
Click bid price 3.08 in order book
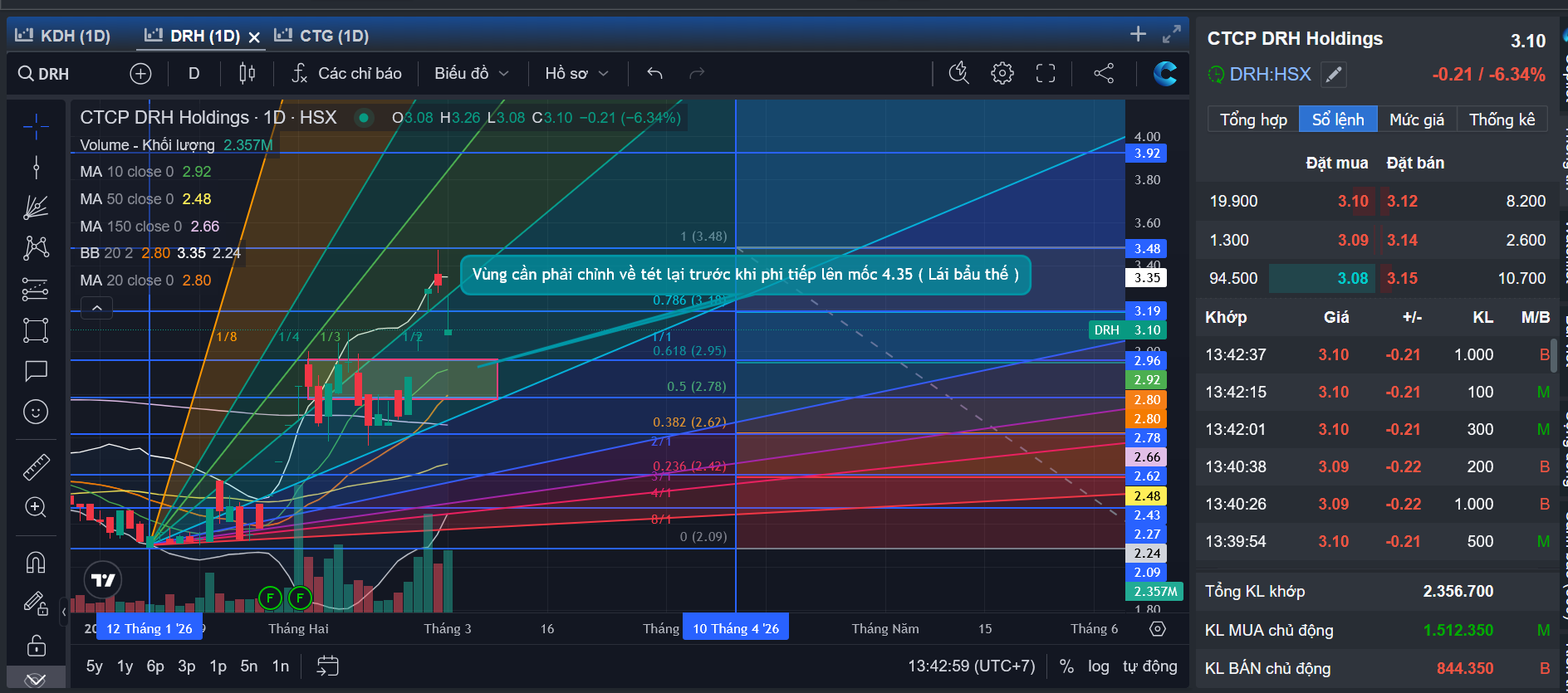[x=1353, y=278]
